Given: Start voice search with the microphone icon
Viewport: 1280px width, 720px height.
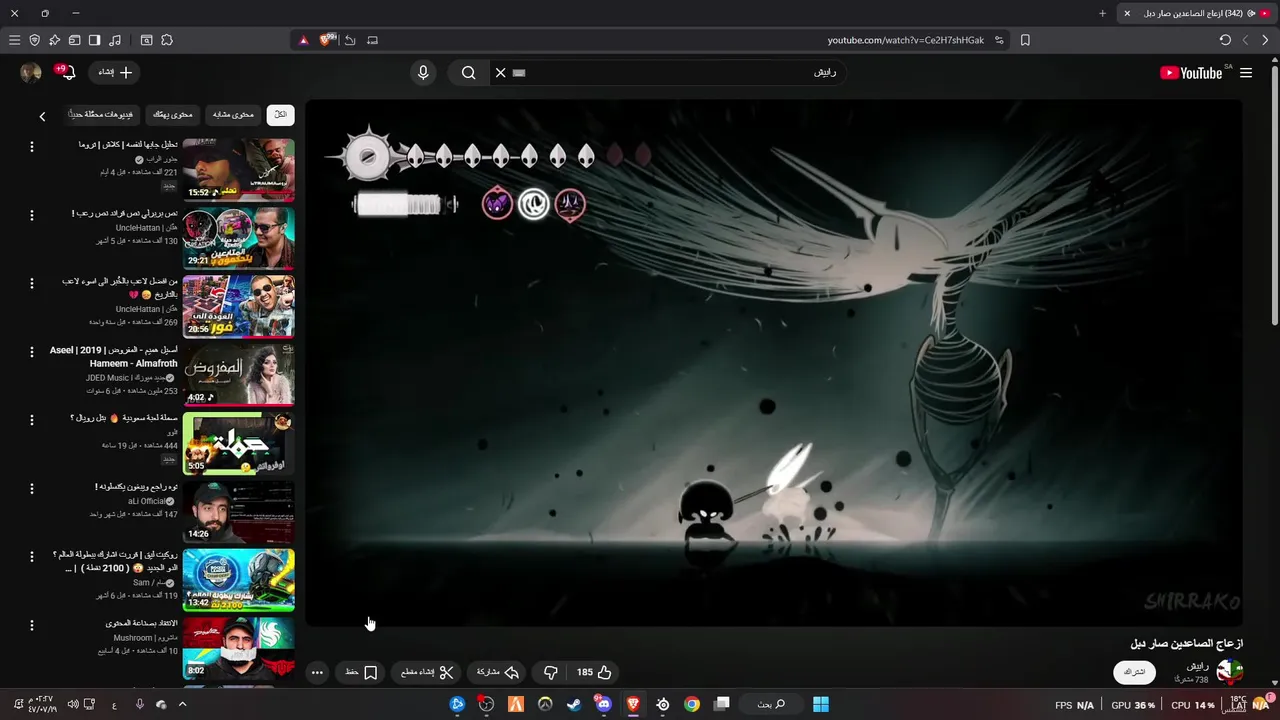Looking at the screenshot, I should [x=423, y=73].
